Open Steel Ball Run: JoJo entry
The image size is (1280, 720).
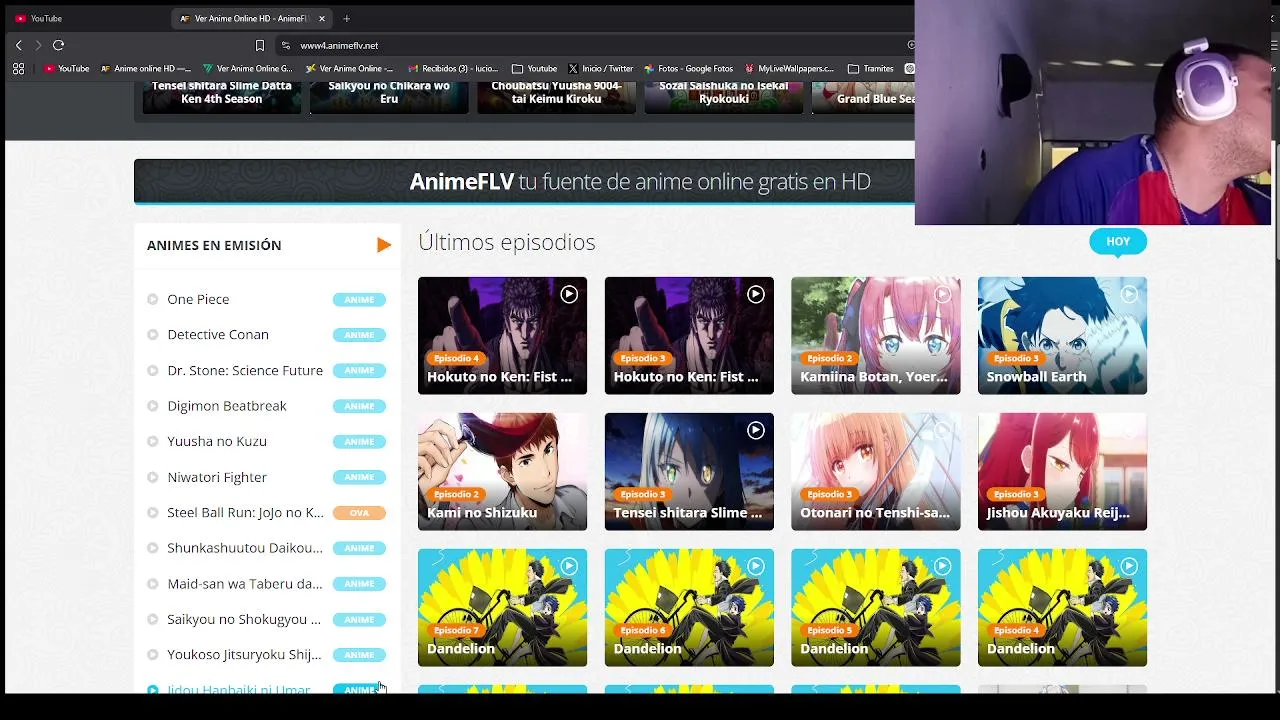[x=245, y=512]
